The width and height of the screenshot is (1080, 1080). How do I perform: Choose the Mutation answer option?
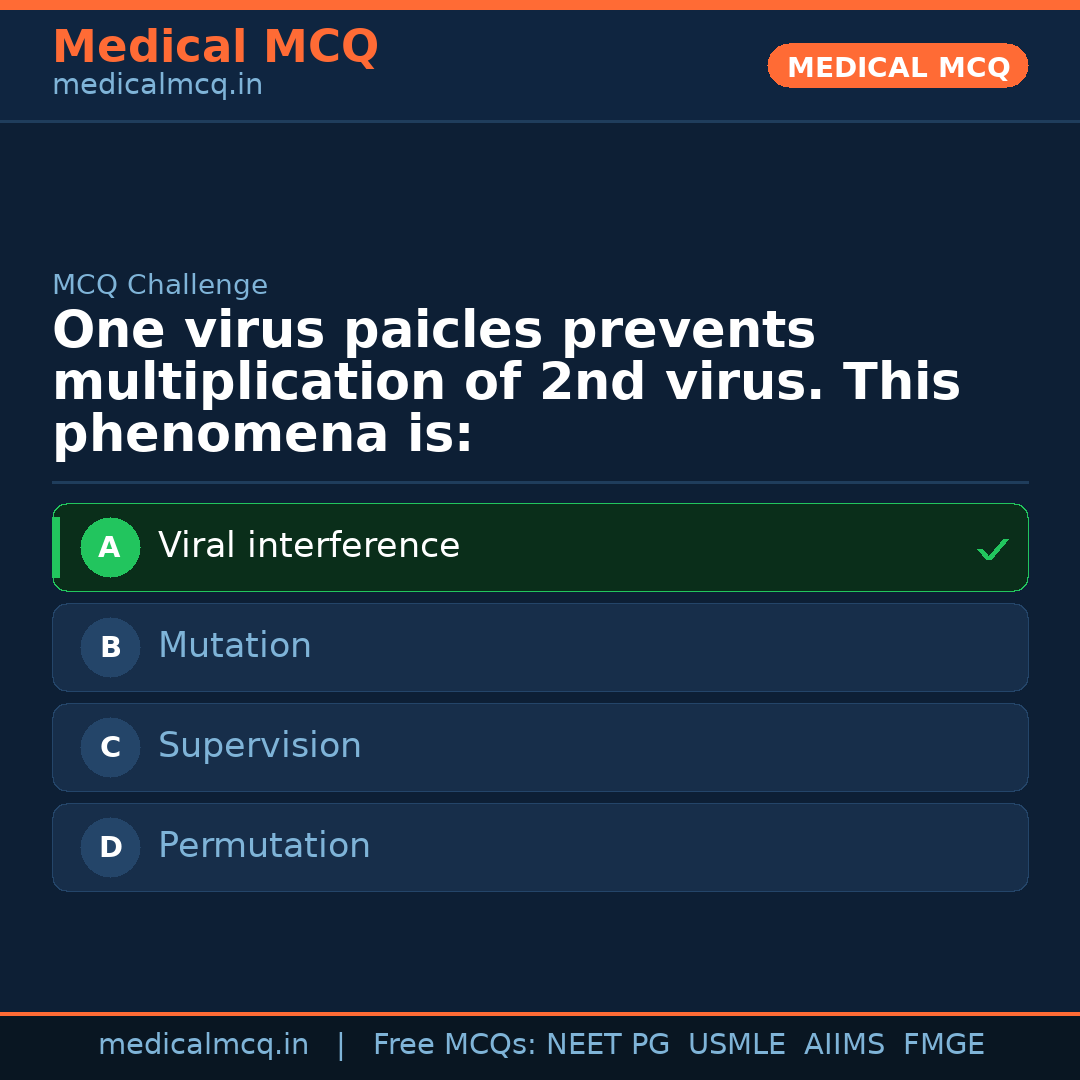coord(235,646)
